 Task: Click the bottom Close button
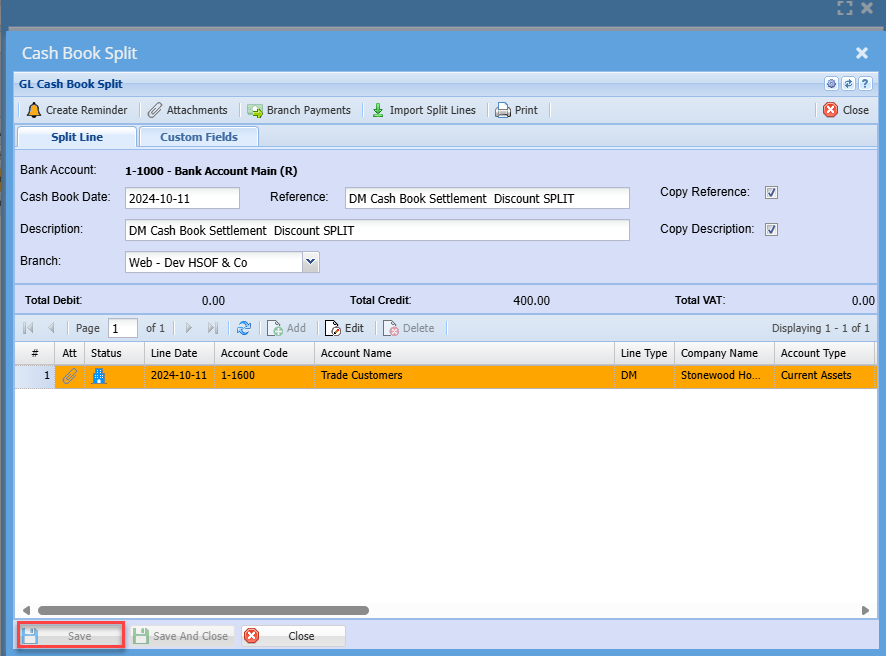tap(294, 636)
